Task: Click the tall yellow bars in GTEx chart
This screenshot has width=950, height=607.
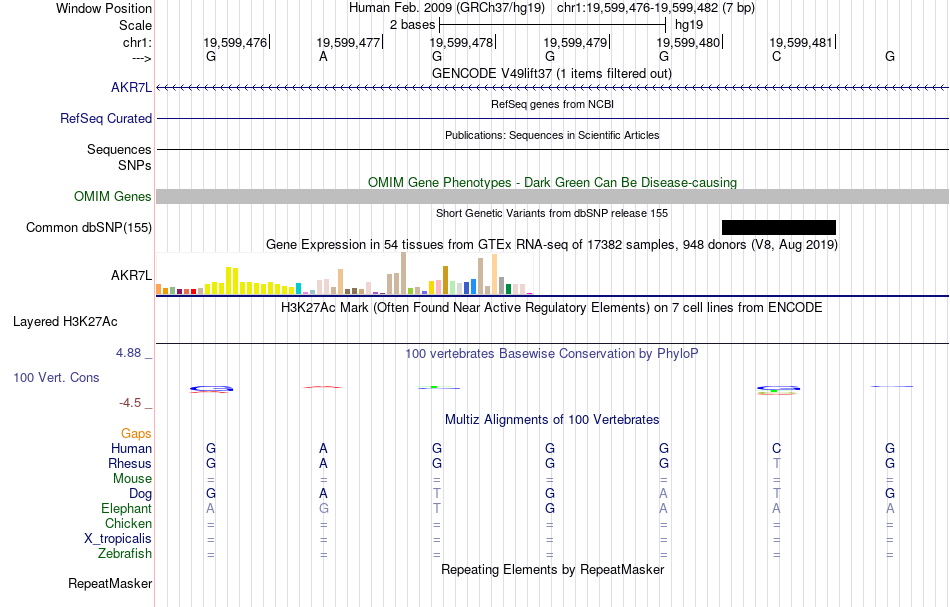Action: point(232,280)
